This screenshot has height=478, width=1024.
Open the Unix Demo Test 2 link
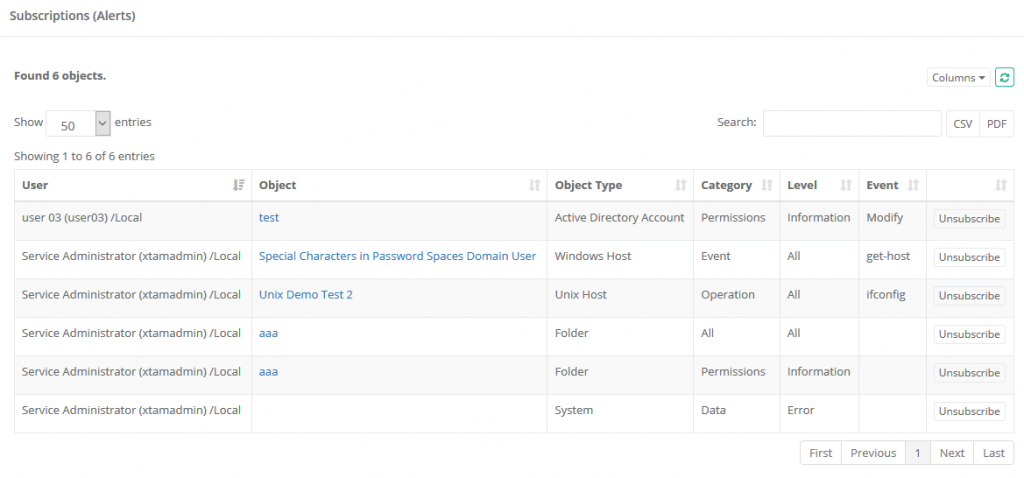click(306, 295)
